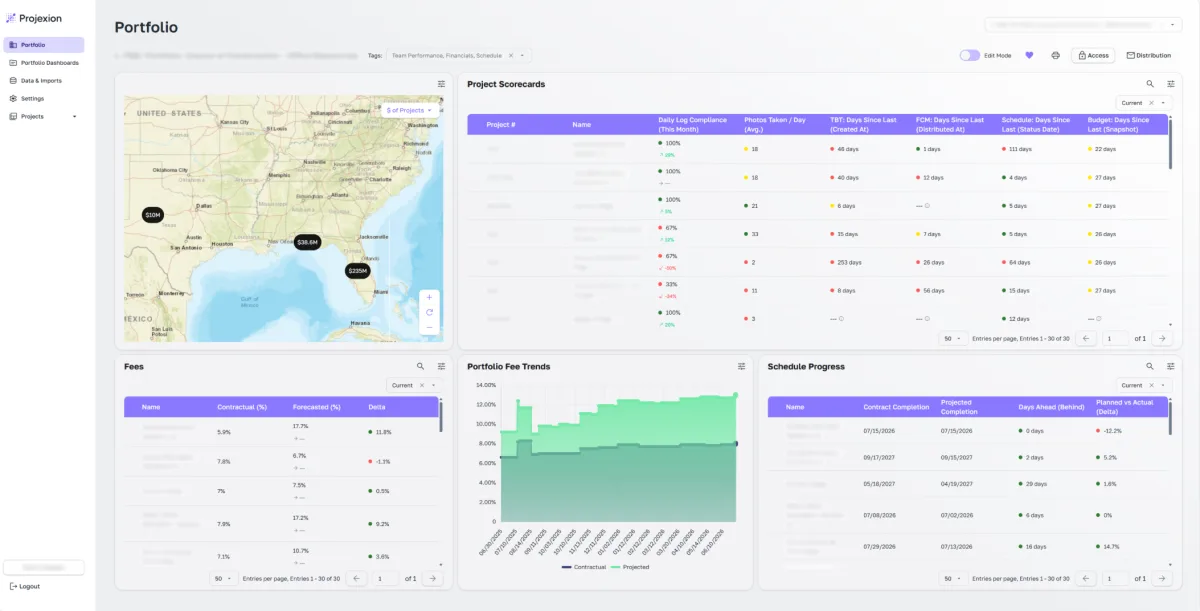The image size is (1200, 611).
Task: Click the print icon
Action: 1055,56
